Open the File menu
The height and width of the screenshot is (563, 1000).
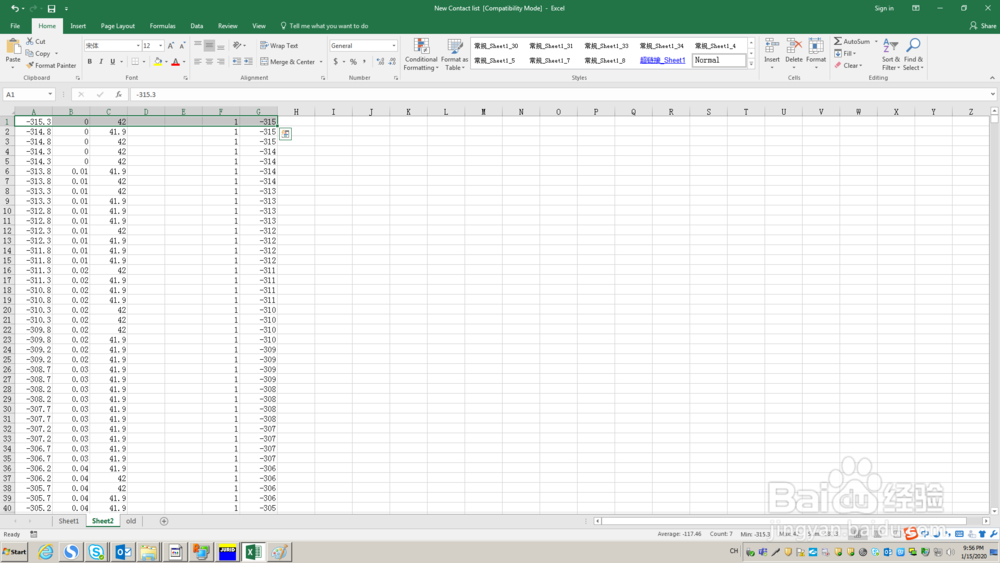[15, 26]
